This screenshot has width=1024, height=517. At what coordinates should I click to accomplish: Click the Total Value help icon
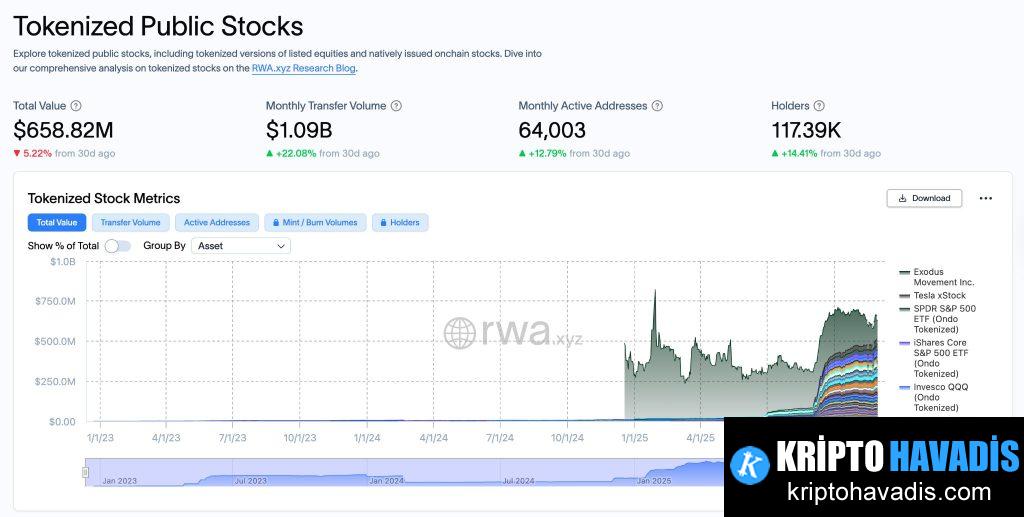pyautogui.click(x=76, y=106)
